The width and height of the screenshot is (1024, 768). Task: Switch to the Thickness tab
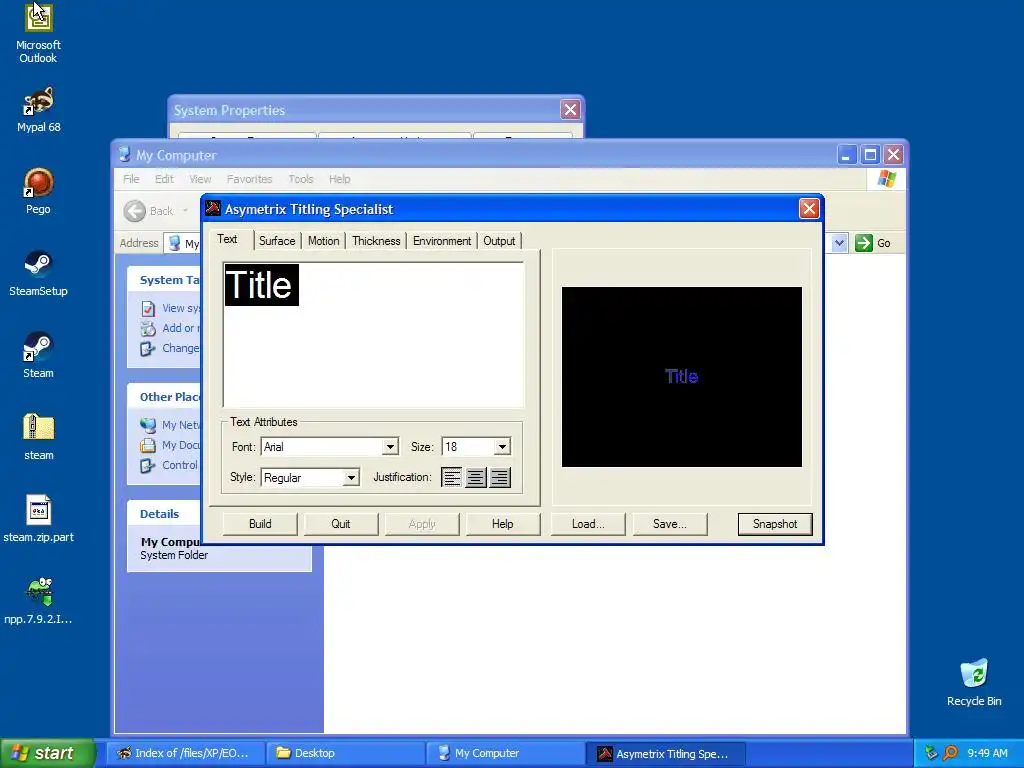pos(376,241)
